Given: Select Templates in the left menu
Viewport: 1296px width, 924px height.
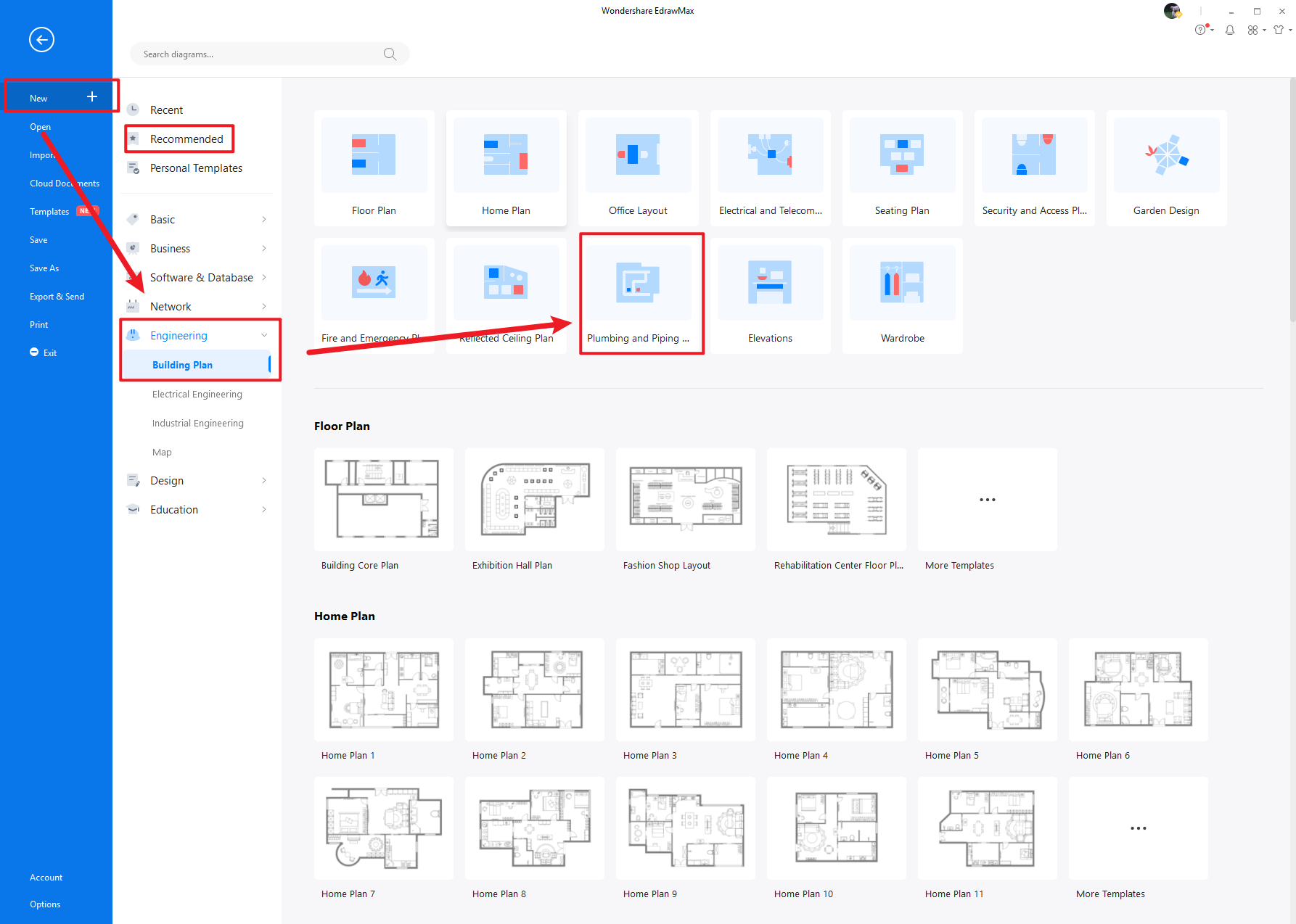Looking at the screenshot, I should 49,211.
